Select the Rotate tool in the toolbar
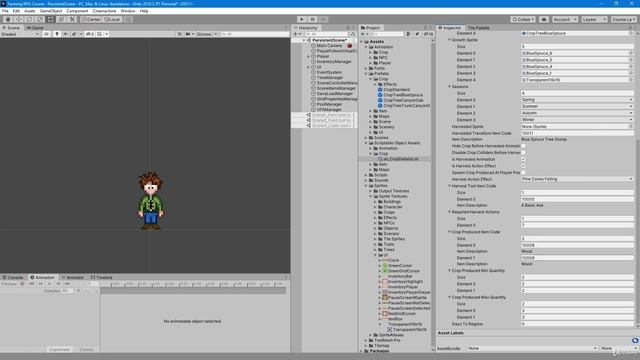 (29, 19)
